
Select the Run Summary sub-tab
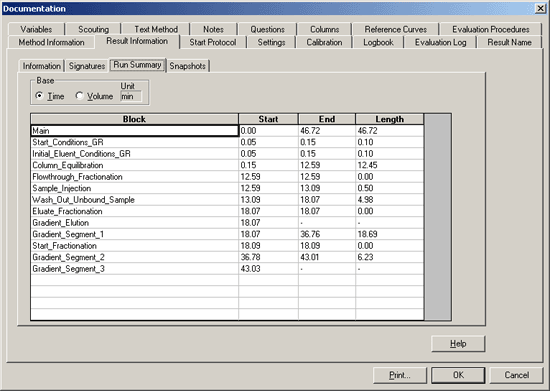pyautogui.click(x=137, y=65)
